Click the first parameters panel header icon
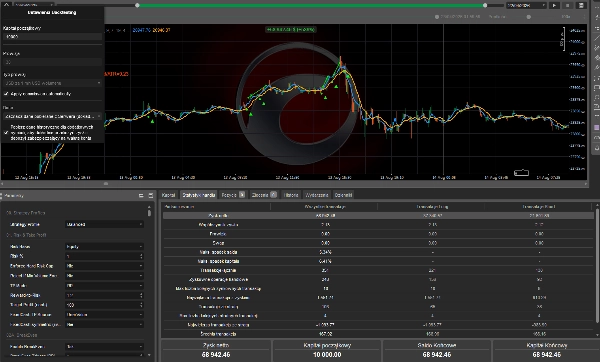The image size is (600, 362). pyautogui.click(x=141, y=196)
